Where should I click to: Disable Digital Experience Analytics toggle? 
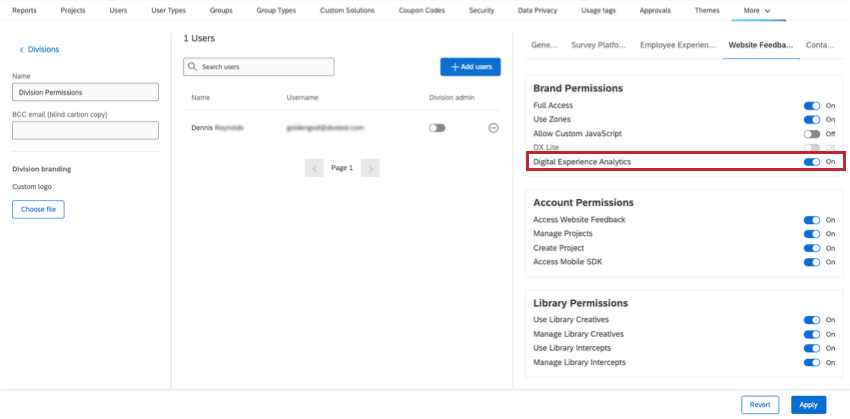point(812,162)
